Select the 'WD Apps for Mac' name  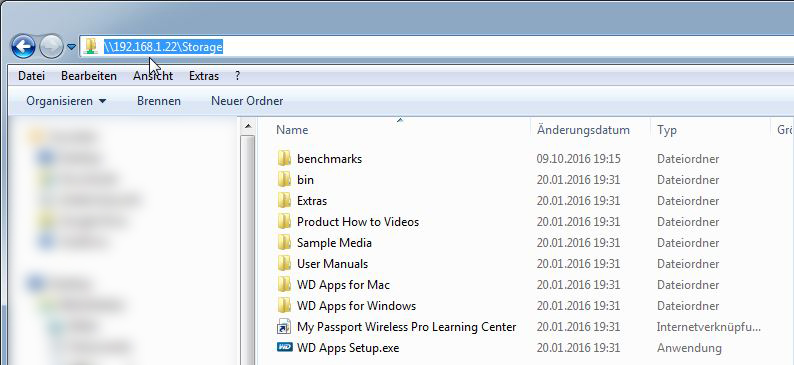click(x=343, y=285)
